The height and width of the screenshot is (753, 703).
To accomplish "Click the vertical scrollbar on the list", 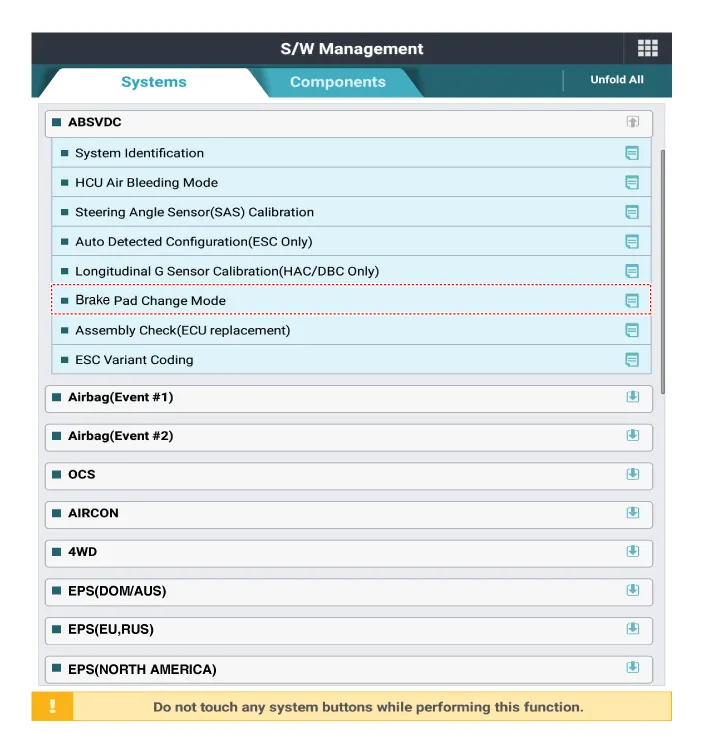I will click(663, 270).
